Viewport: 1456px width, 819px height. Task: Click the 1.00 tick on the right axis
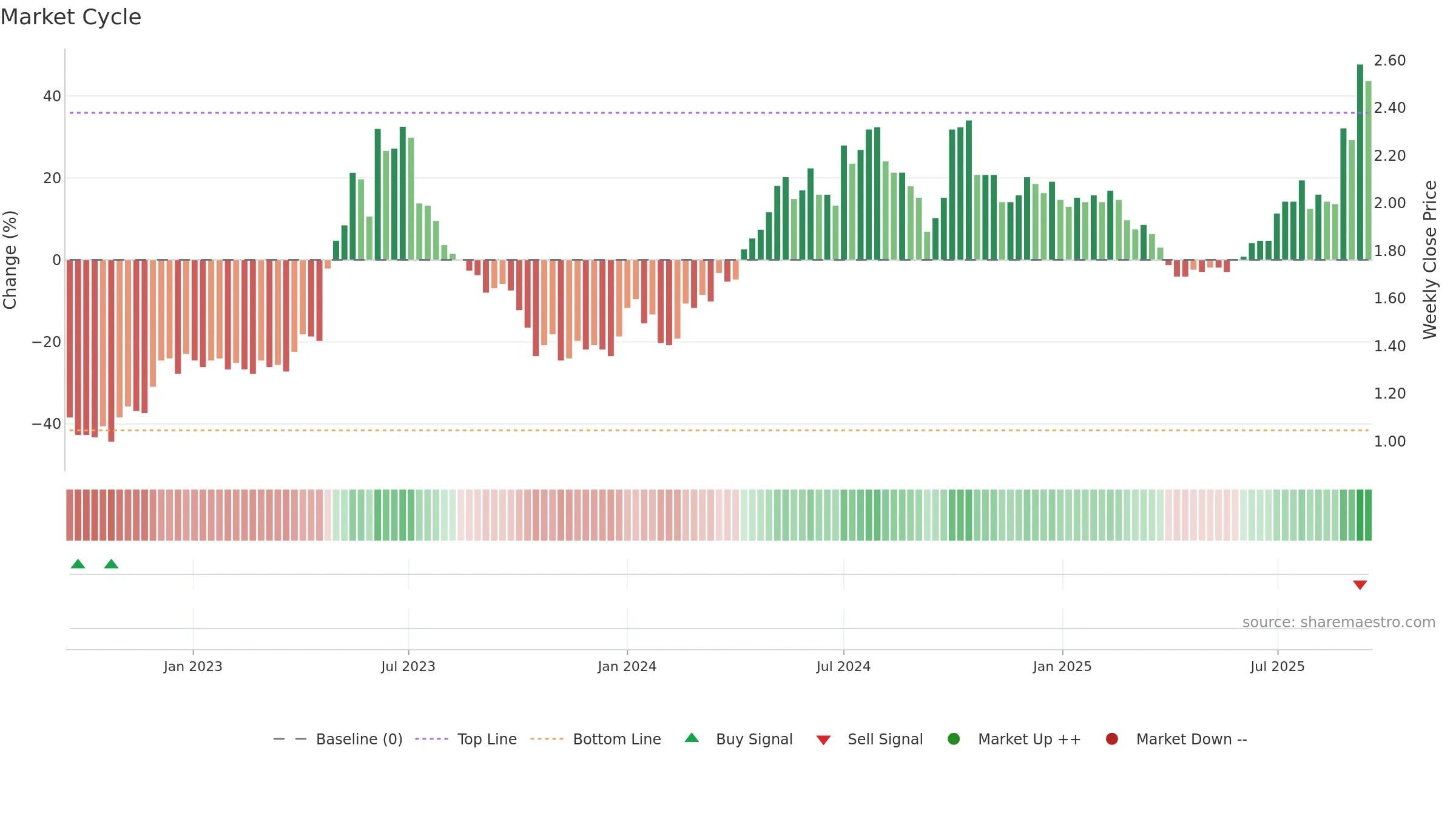1390,441
